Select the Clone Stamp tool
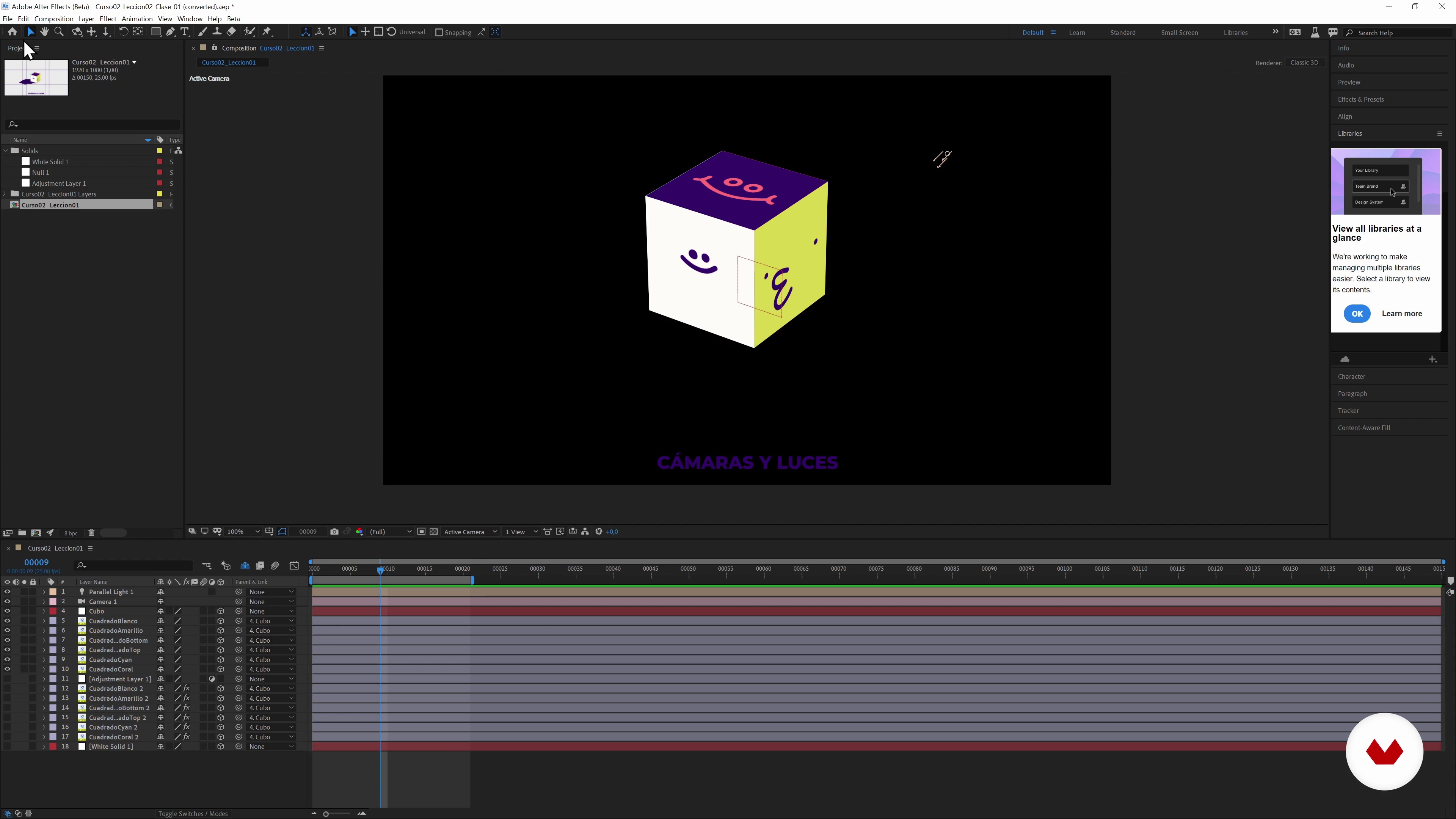This screenshot has height=819, width=1456. [x=217, y=32]
